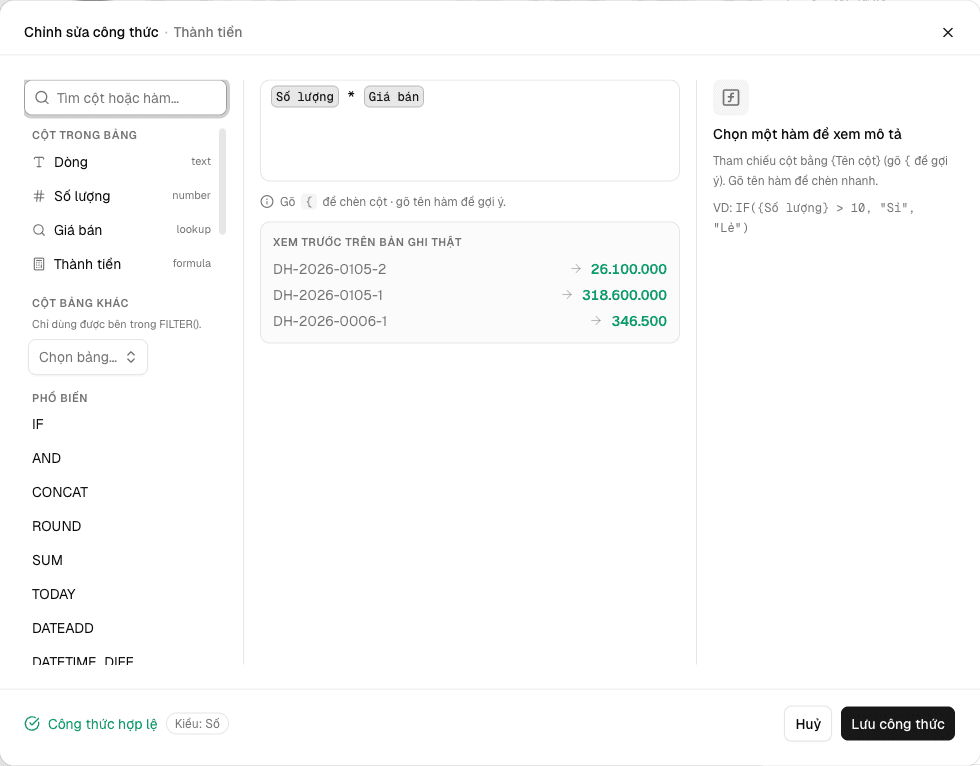Select the DATEADD function
Image resolution: width=980 pixels, height=766 pixels.
(62, 628)
